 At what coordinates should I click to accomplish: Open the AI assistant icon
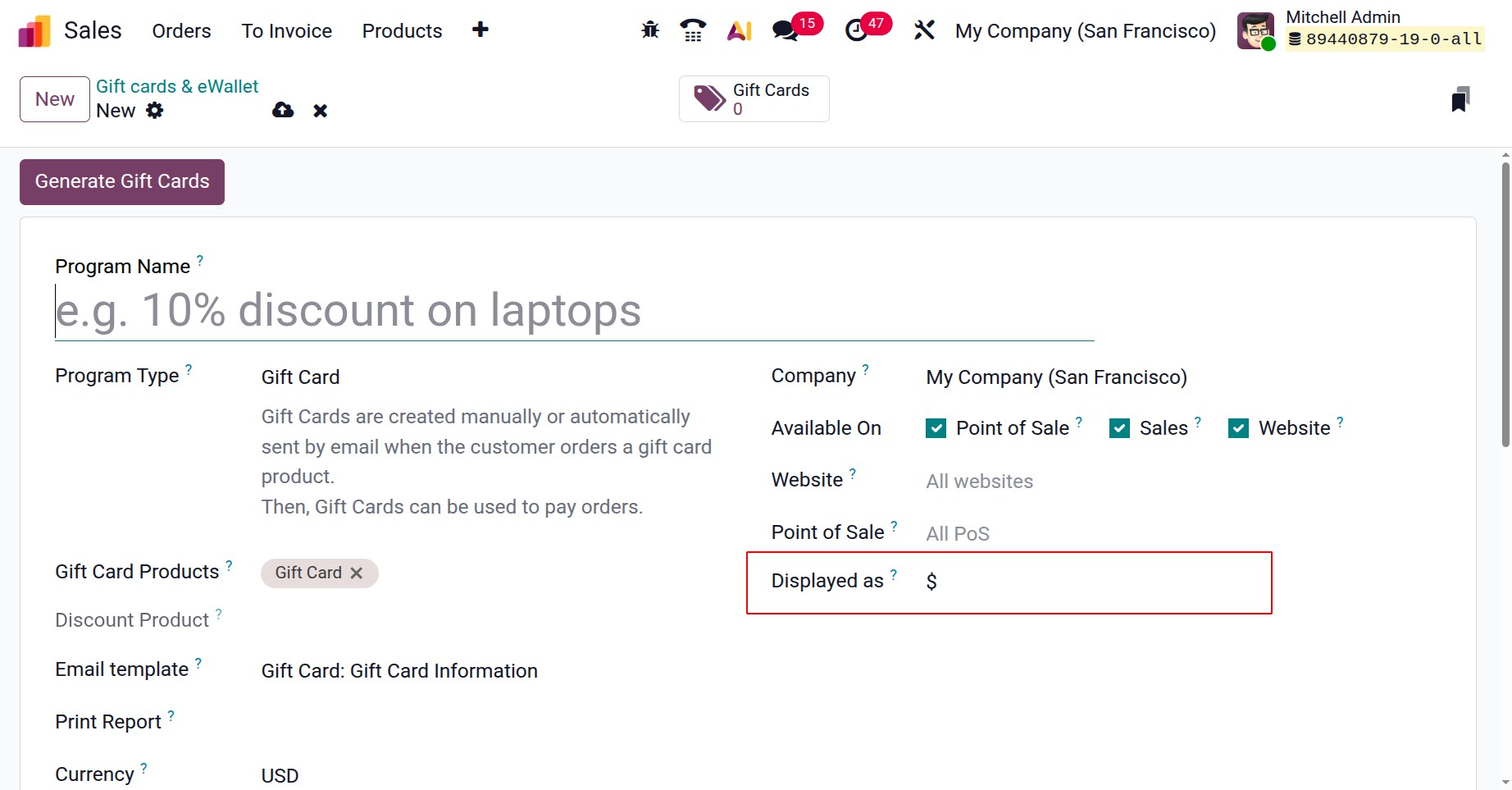(x=739, y=30)
